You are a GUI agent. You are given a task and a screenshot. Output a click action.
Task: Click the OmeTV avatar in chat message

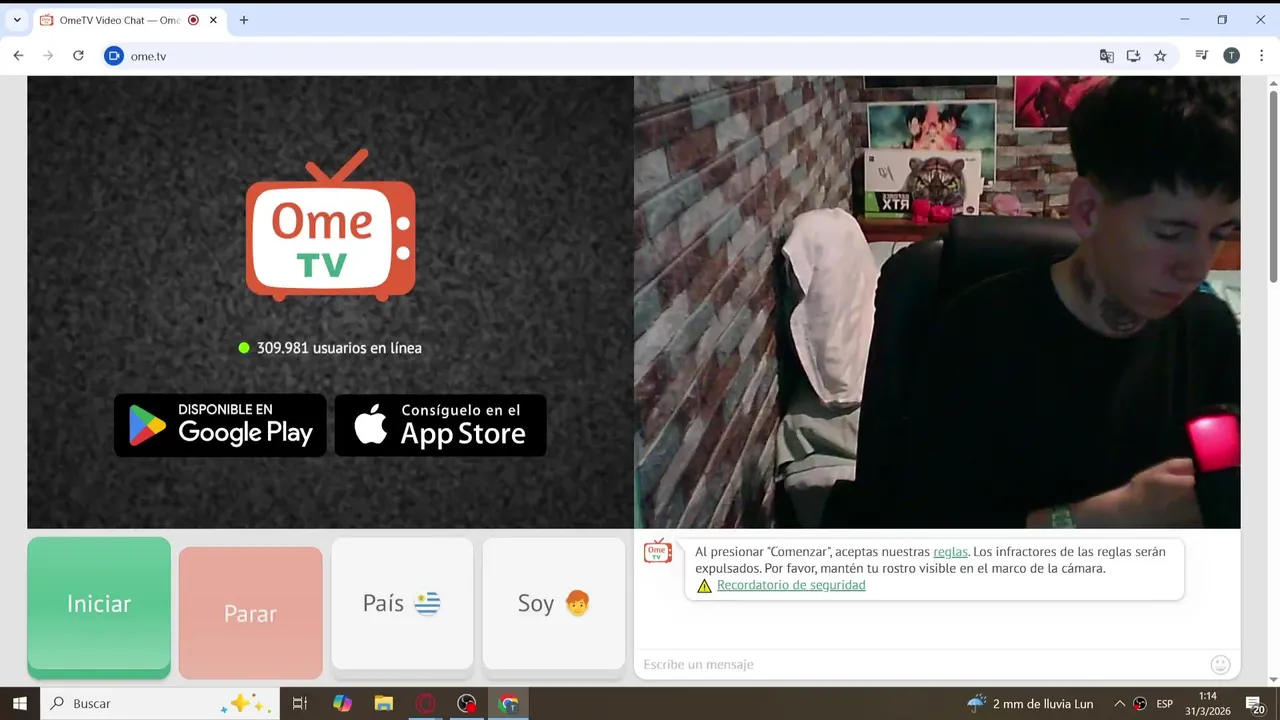[658, 551]
